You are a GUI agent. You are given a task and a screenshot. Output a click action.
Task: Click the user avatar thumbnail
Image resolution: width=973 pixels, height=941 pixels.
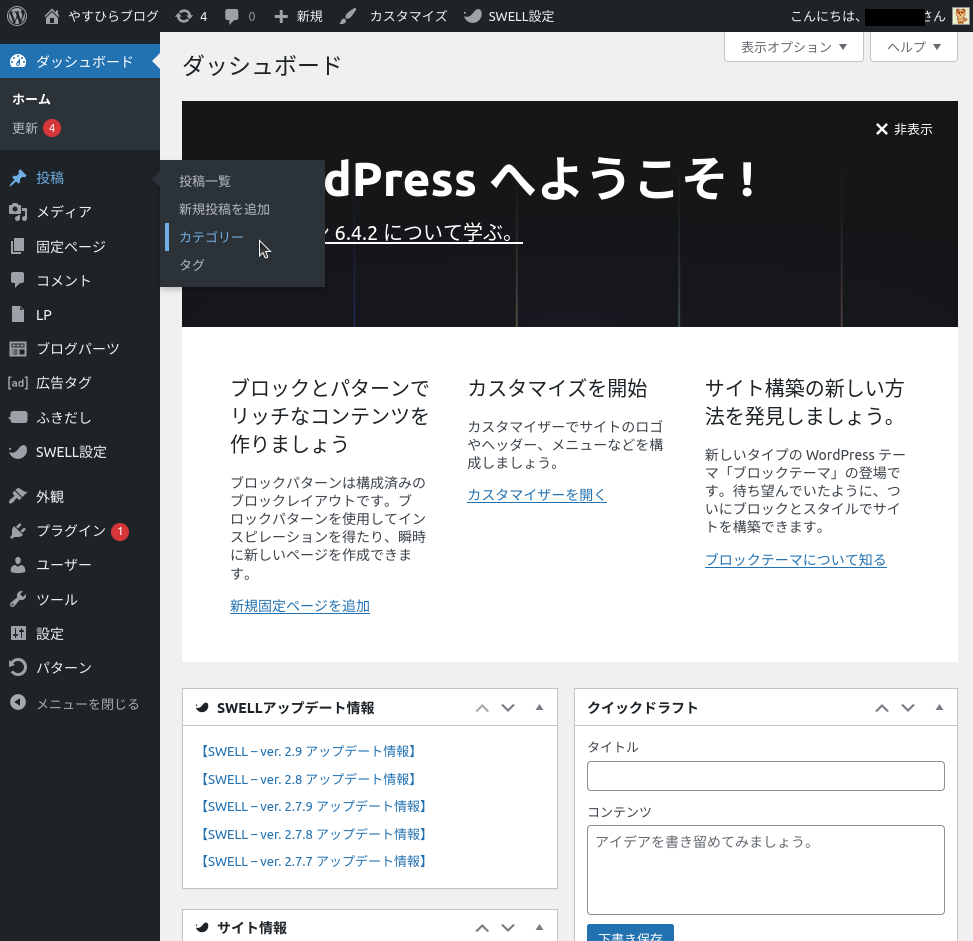coord(960,16)
